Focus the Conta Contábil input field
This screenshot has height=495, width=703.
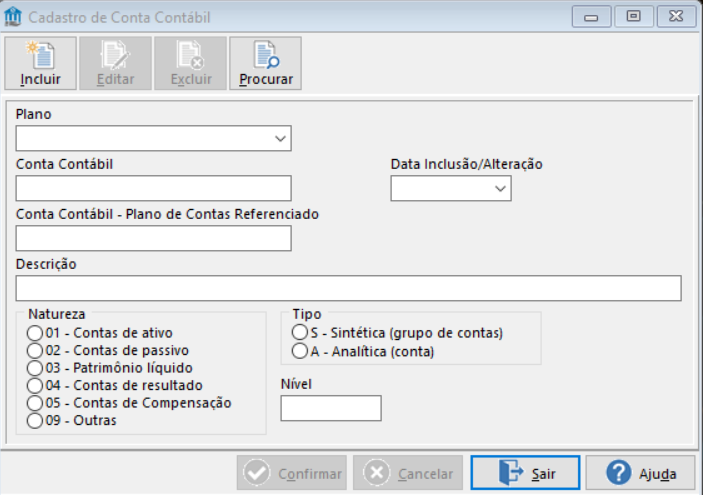coord(153,188)
